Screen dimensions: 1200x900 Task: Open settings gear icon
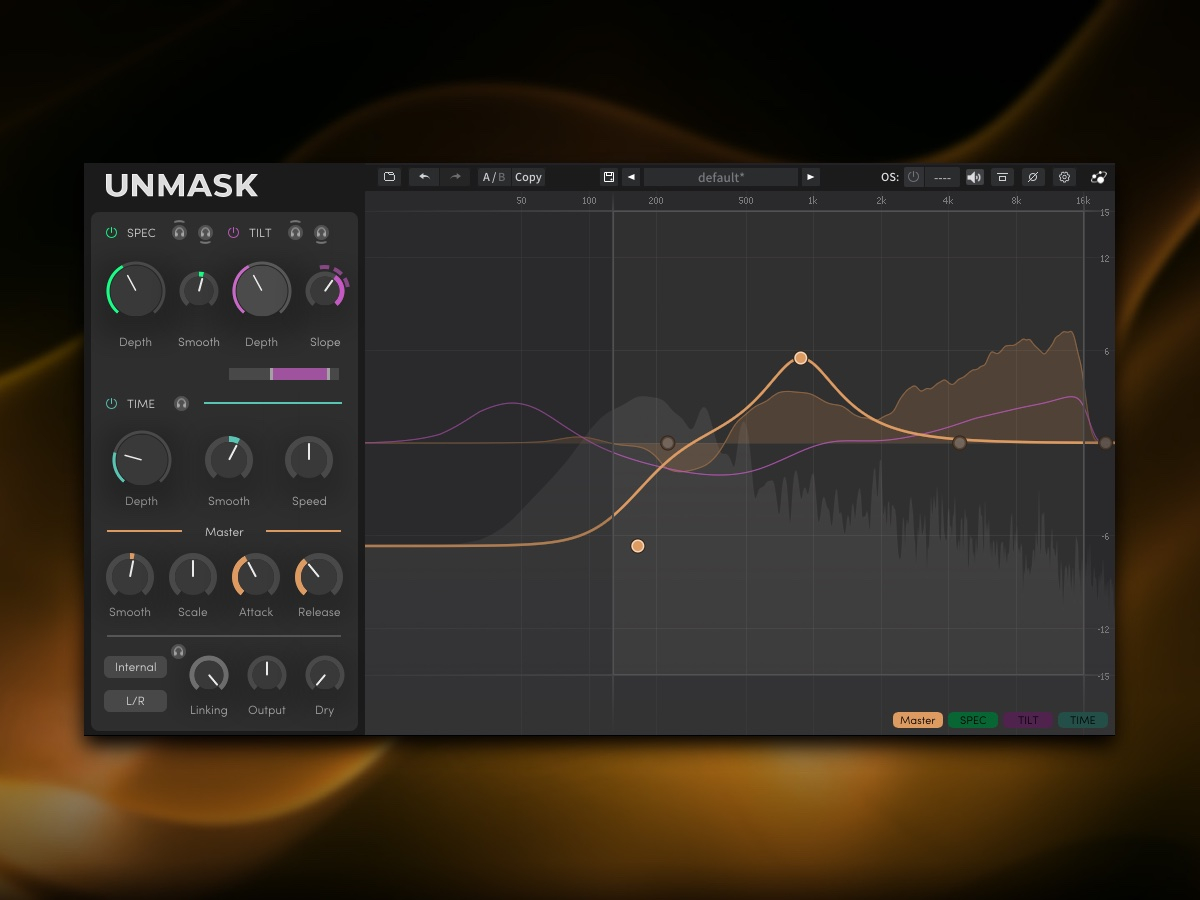[x=1064, y=177]
